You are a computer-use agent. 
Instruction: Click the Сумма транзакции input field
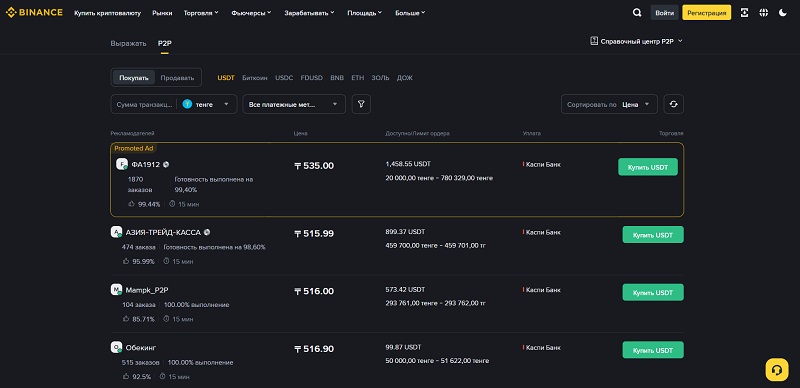(144, 104)
